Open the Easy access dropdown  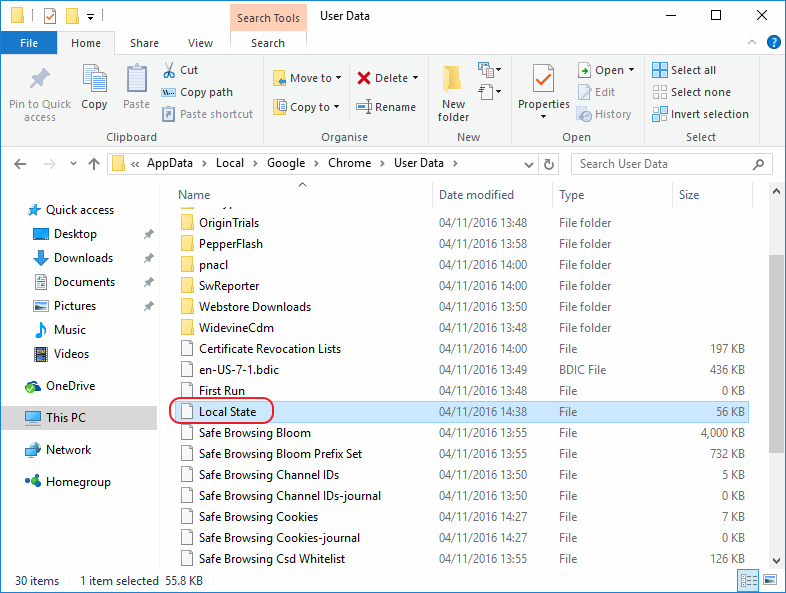490,92
